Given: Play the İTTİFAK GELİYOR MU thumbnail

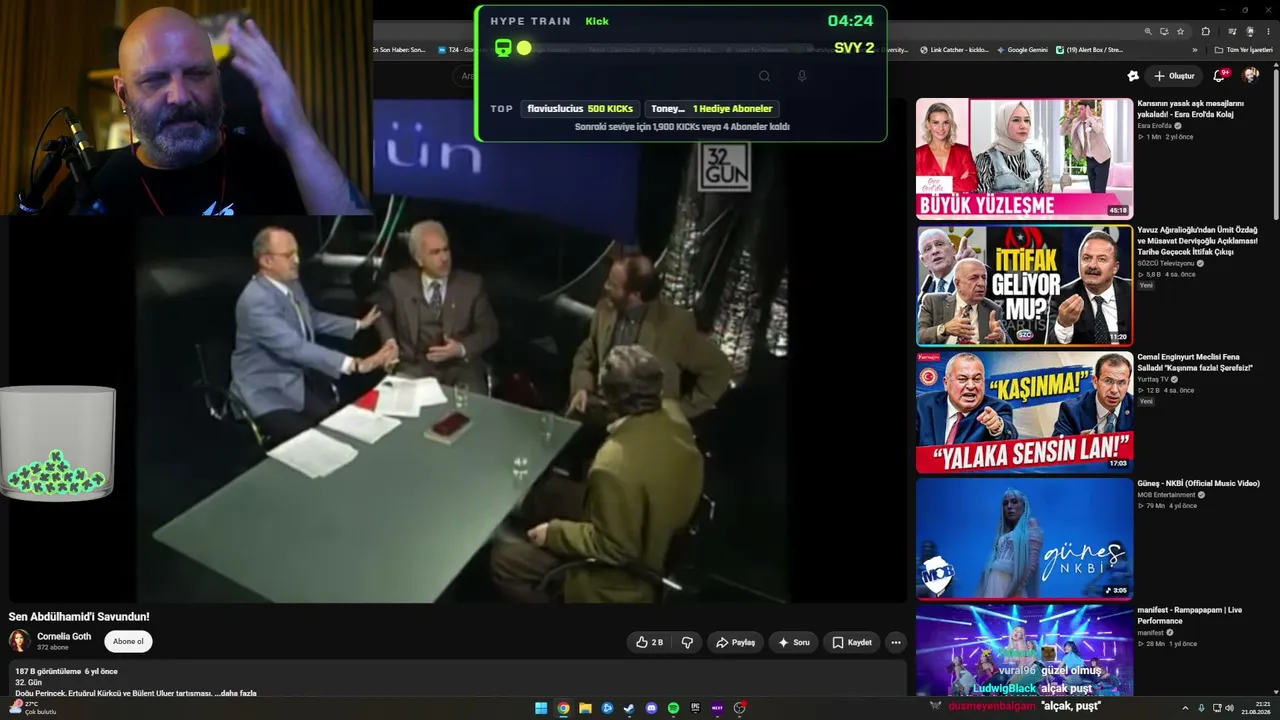Looking at the screenshot, I should [x=1024, y=285].
